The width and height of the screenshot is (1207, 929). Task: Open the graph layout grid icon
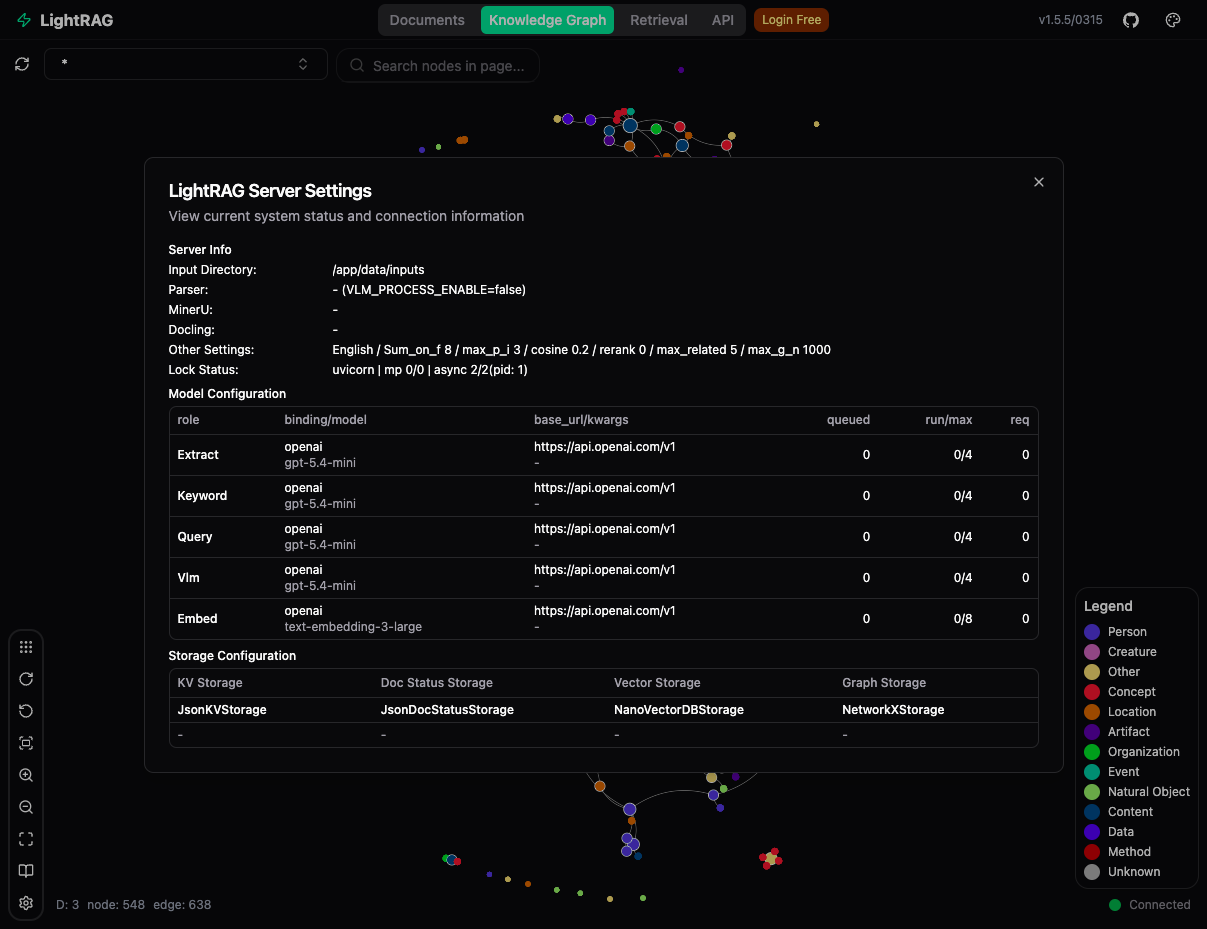click(26, 647)
